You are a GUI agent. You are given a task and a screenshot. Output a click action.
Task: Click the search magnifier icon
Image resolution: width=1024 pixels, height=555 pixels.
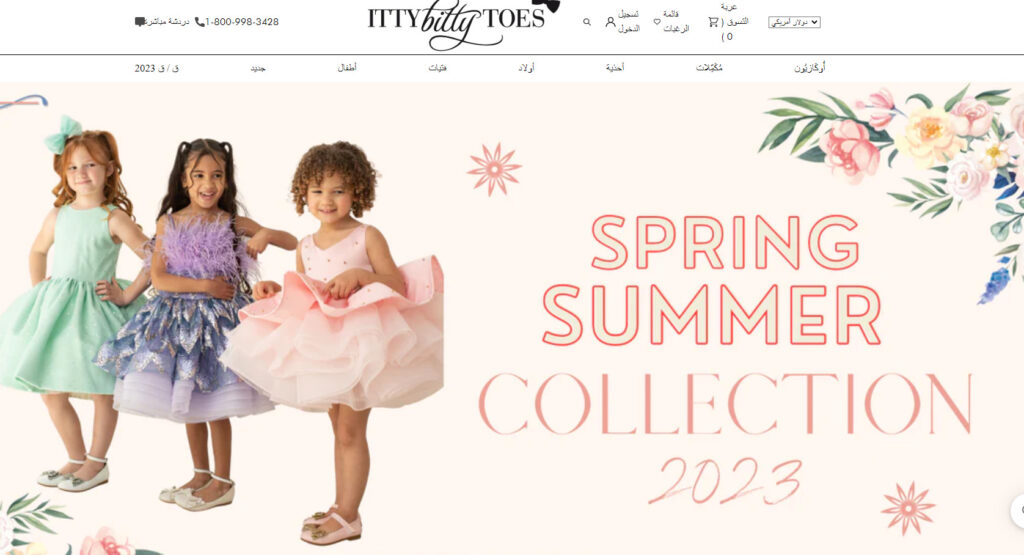pos(586,22)
